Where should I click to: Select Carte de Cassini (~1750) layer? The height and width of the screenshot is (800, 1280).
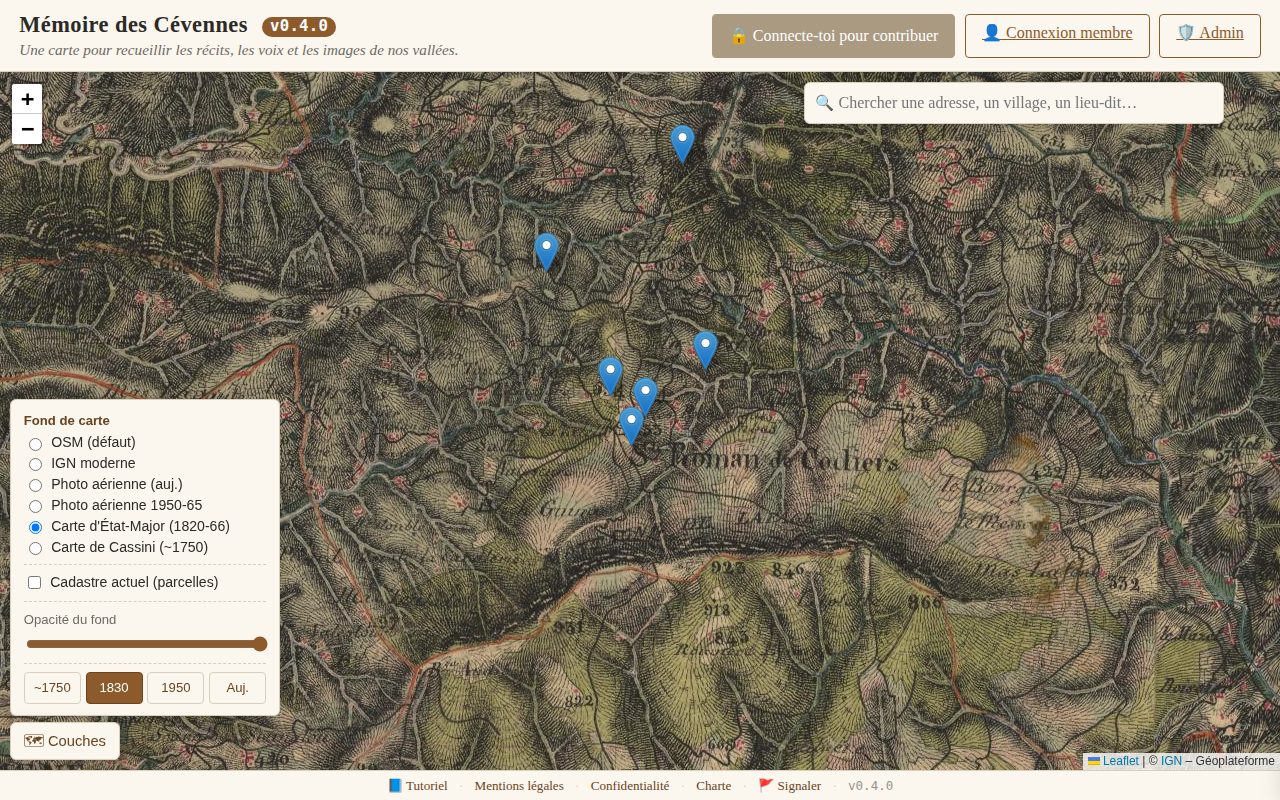(36, 548)
